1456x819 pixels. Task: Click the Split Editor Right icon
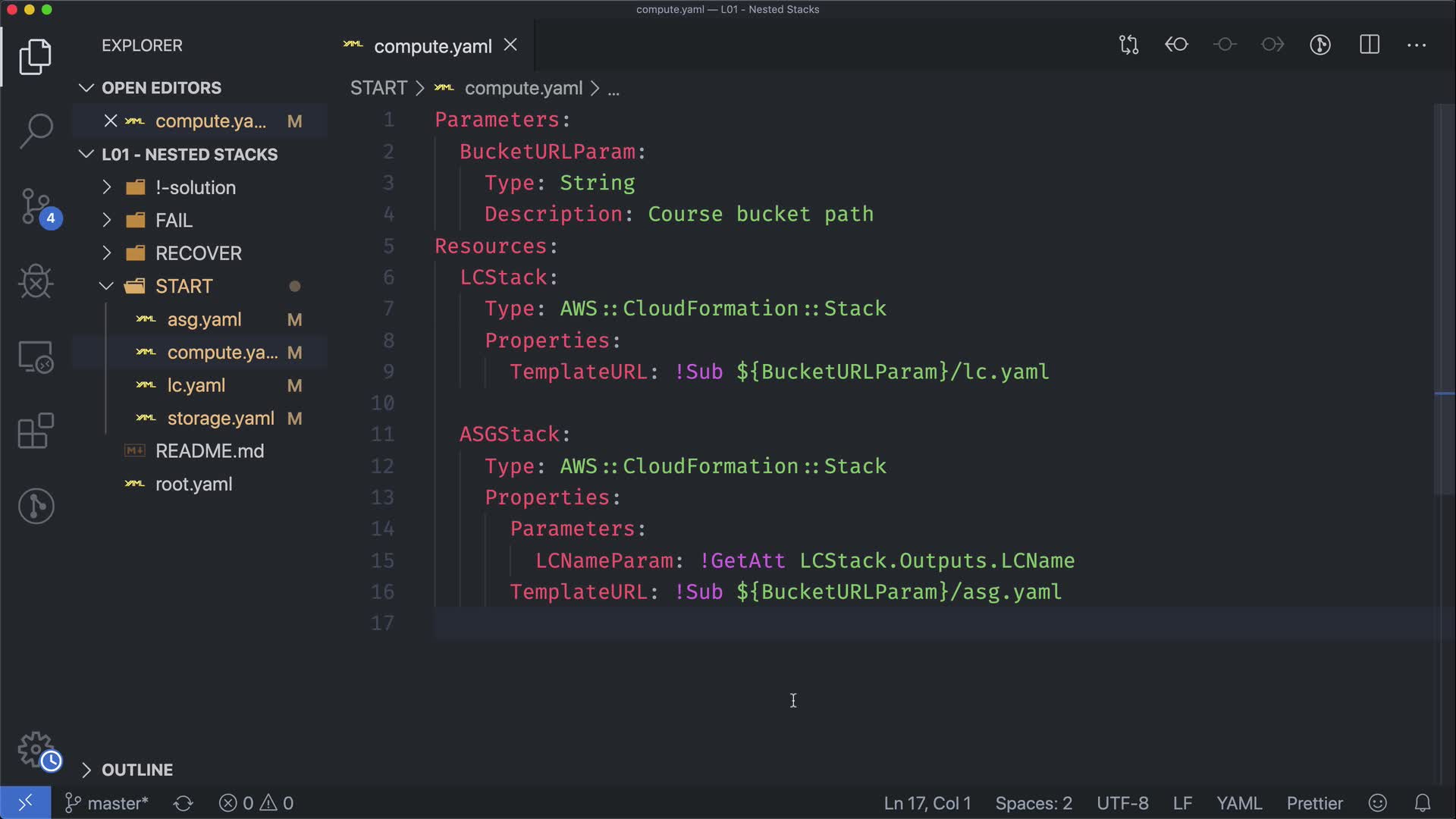click(x=1369, y=45)
